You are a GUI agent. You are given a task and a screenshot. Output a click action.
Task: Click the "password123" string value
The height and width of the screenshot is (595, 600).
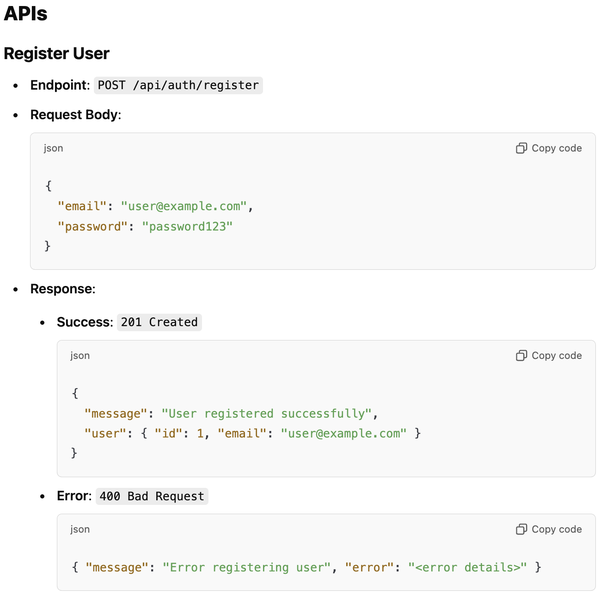[x=188, y=226]
